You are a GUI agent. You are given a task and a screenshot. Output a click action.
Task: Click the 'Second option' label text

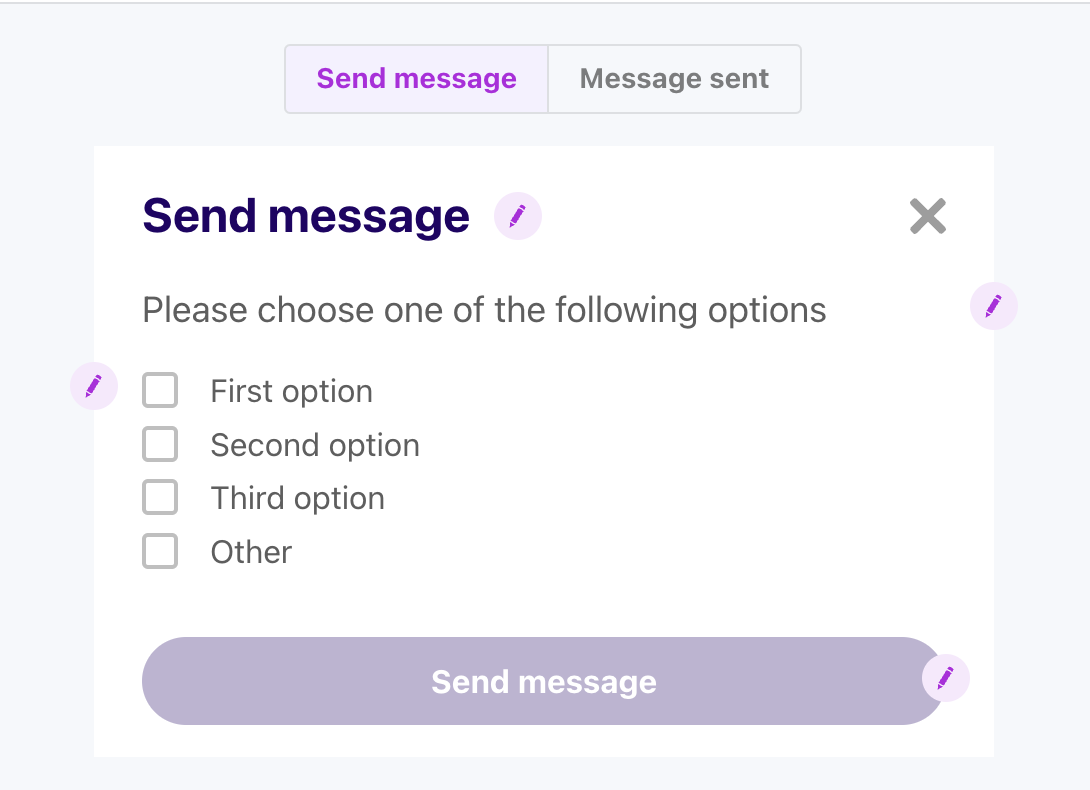[315, 445]
